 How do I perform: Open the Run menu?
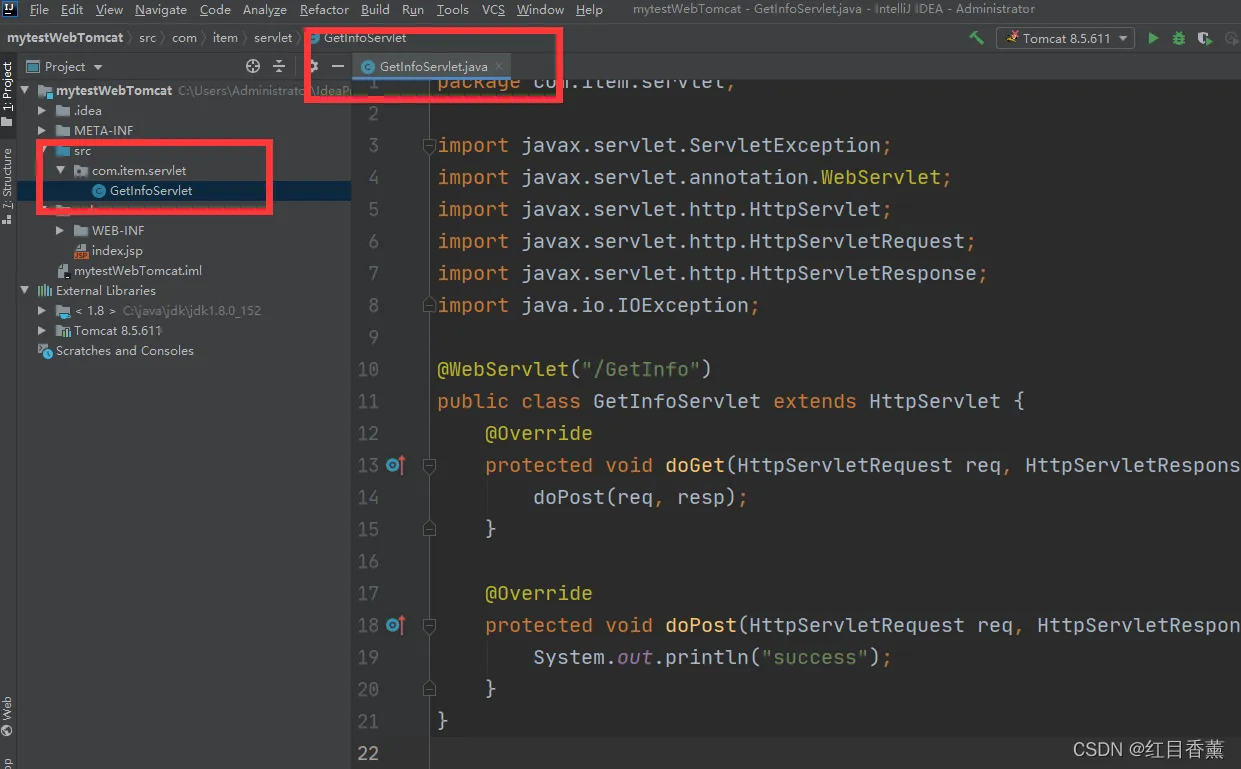tap(413, 9)
